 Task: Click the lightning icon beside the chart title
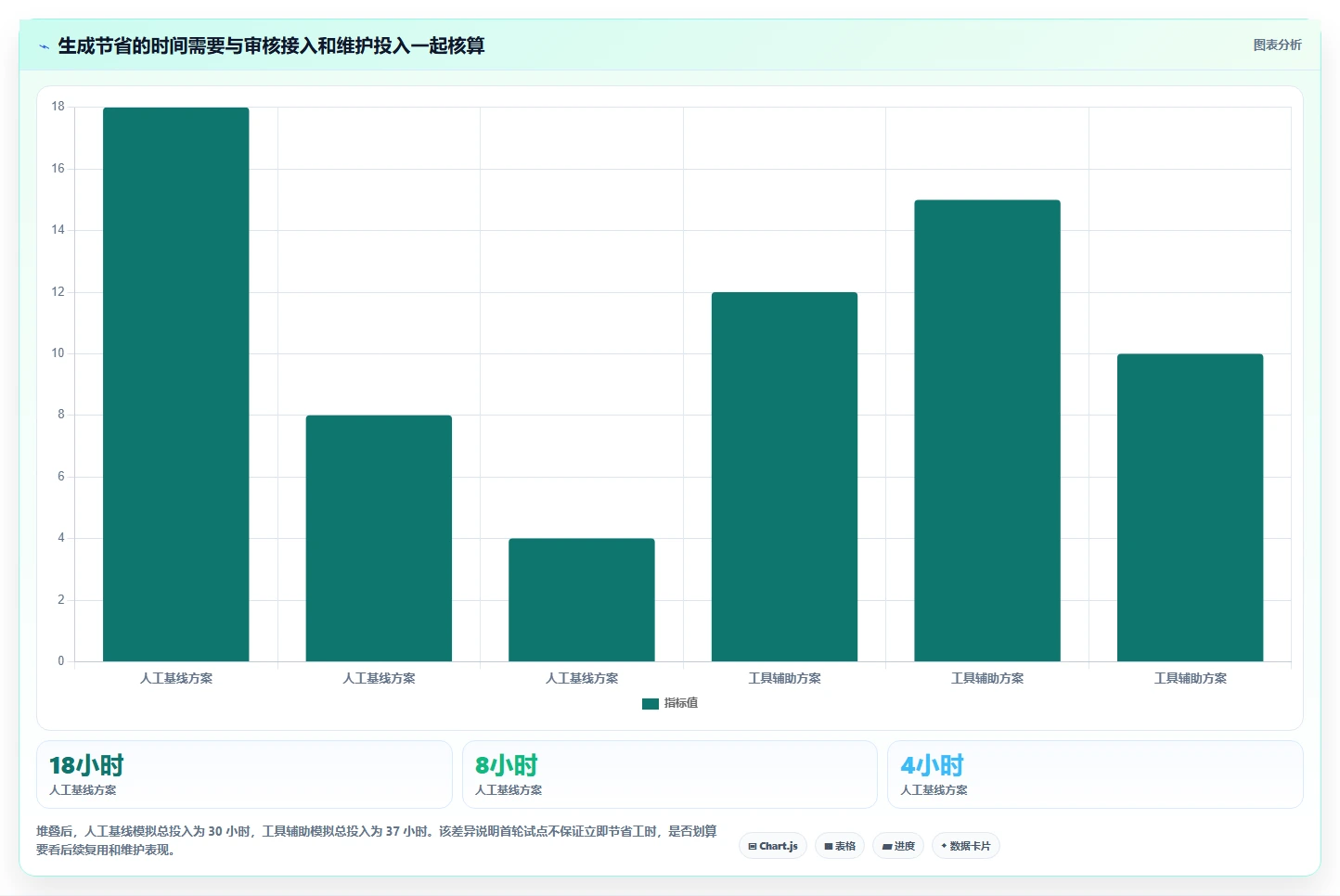44,46
